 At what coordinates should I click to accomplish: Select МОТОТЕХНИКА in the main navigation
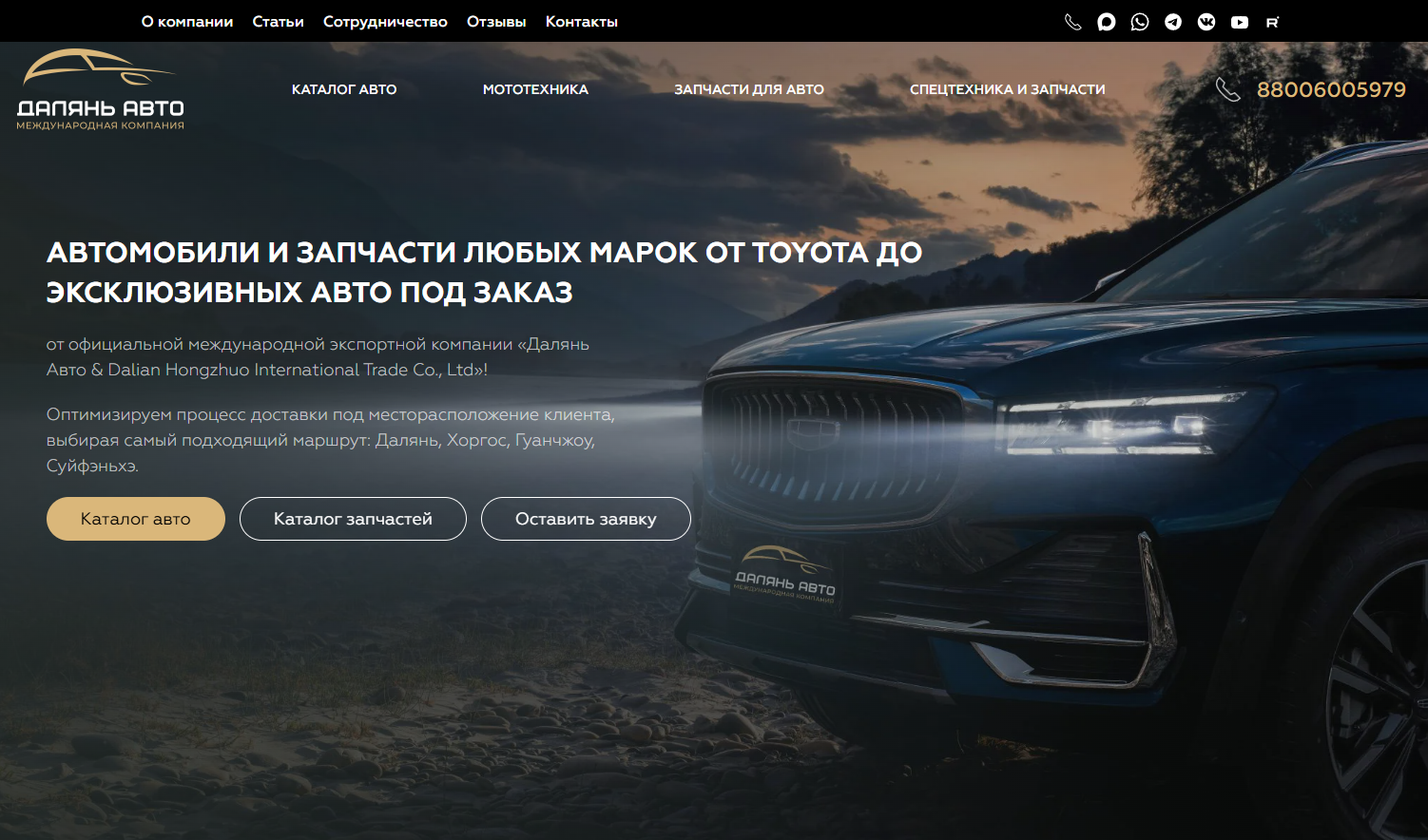[x=535, y=89]
